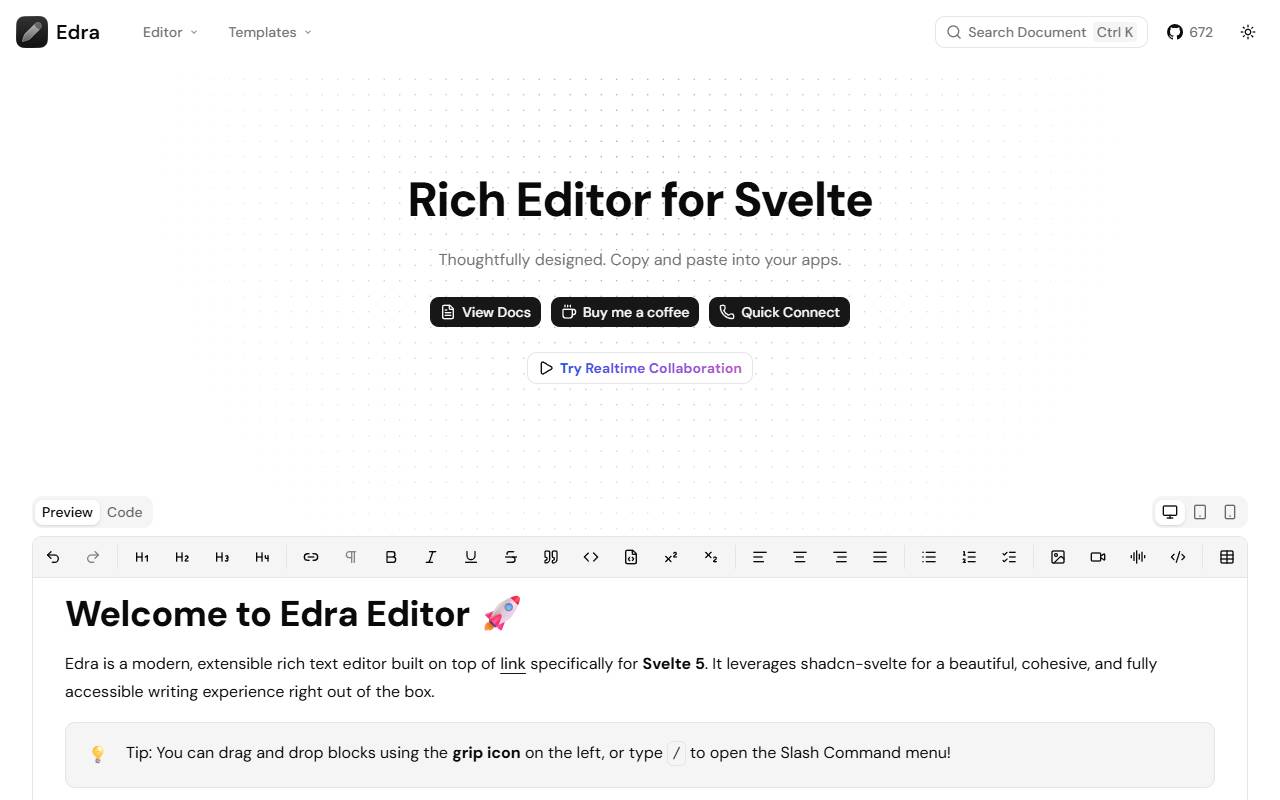The width and height of the screenshot is (1280, 800).
Task: Insert an iframe embed with the slash-code icon
Action: 1178,557
